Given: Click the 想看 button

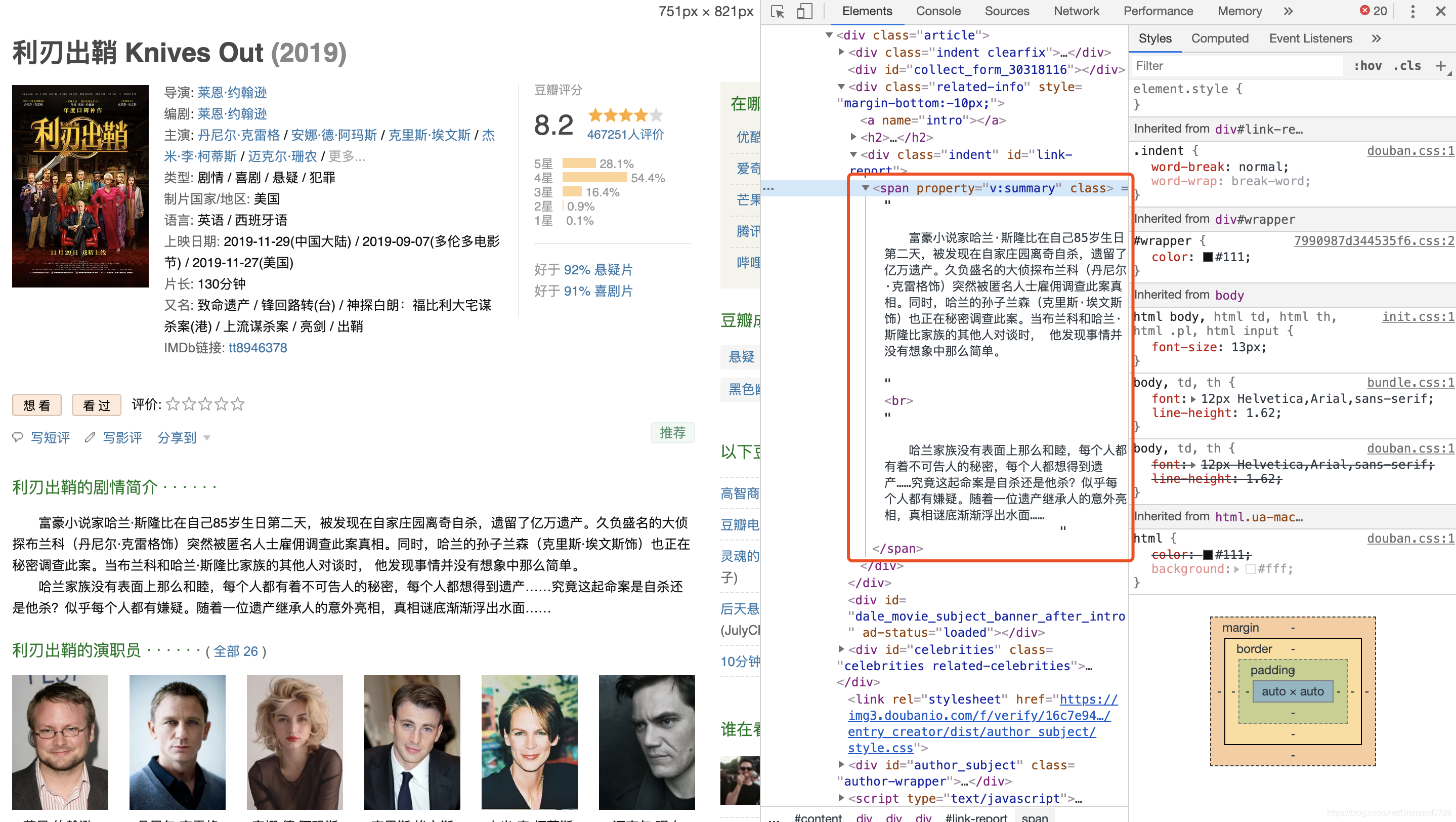Looking at the screenshot, I should click(x=37, y=405).
